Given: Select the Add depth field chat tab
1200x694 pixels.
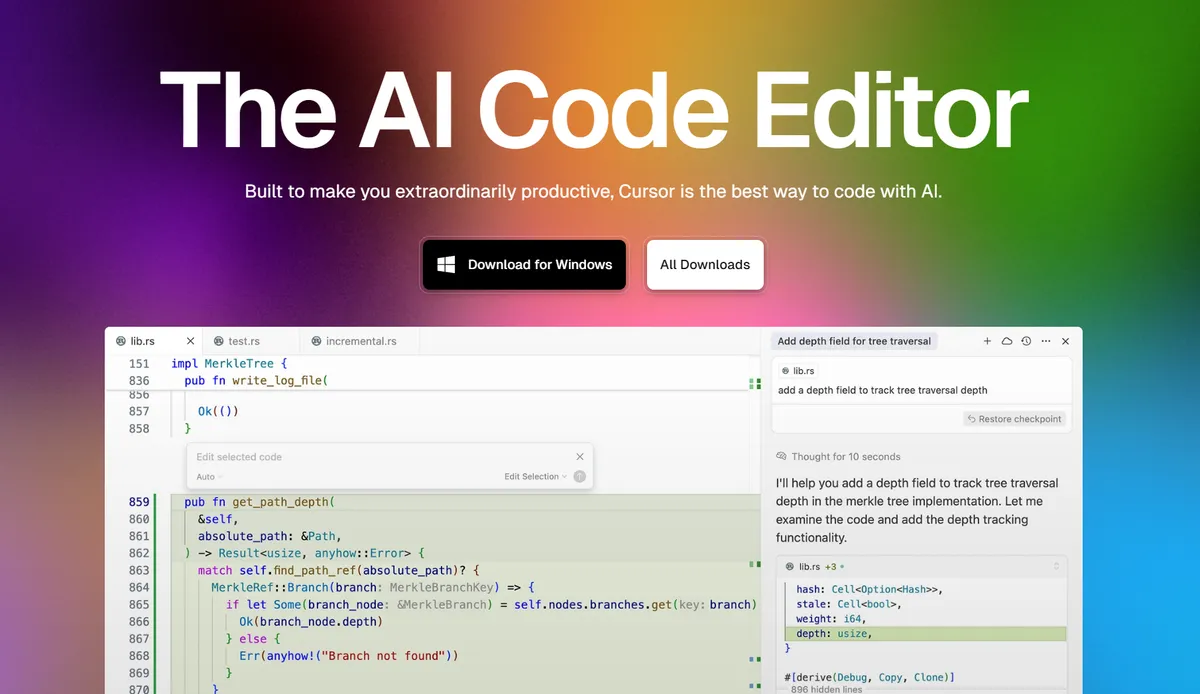Looking at the screenshot, I should (x=854, y=341).
